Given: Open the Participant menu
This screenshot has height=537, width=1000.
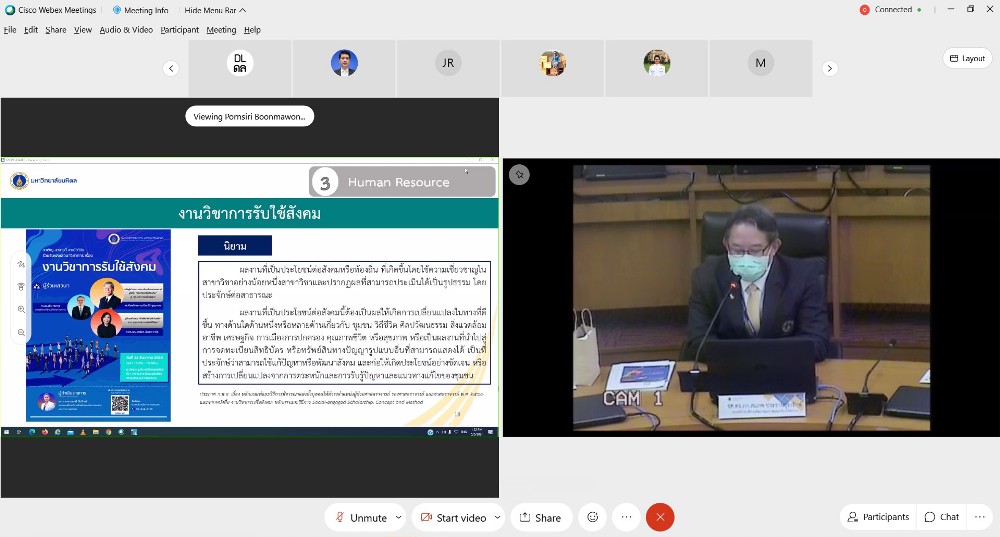Looking at the screenshot, I should tap(180, 30).
